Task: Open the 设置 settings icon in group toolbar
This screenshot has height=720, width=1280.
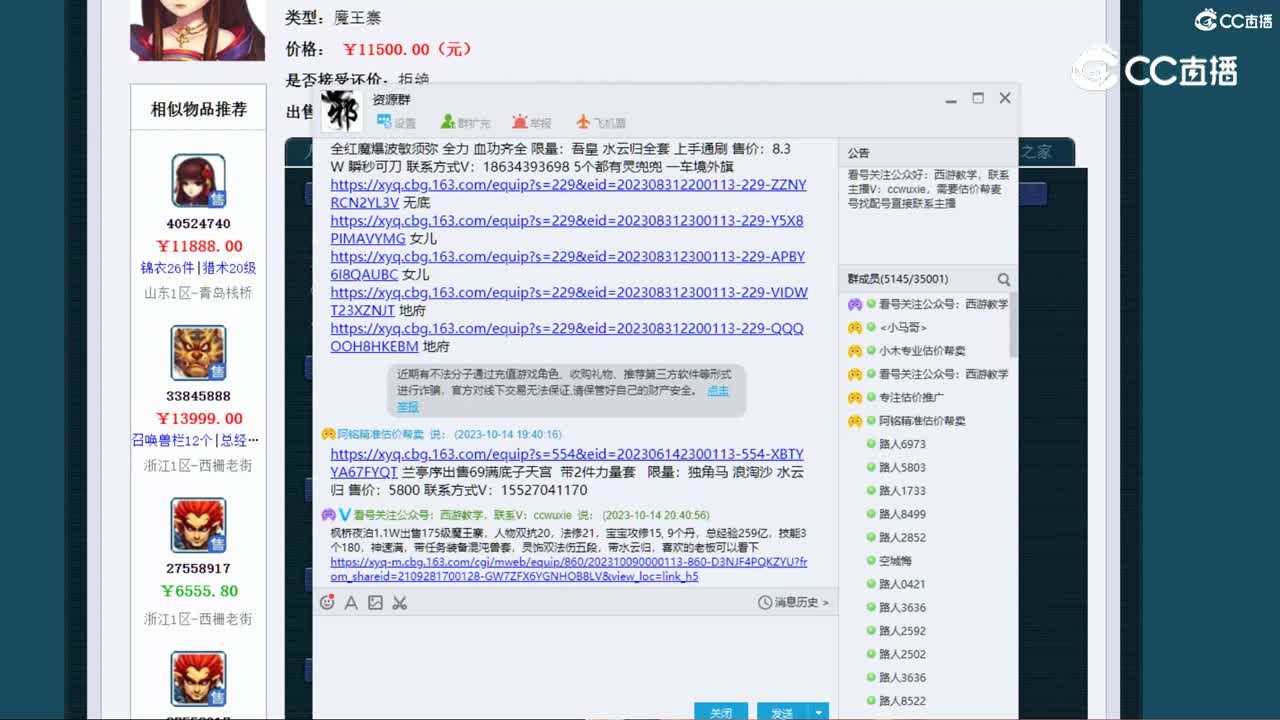Action: (x=384, y=122)
